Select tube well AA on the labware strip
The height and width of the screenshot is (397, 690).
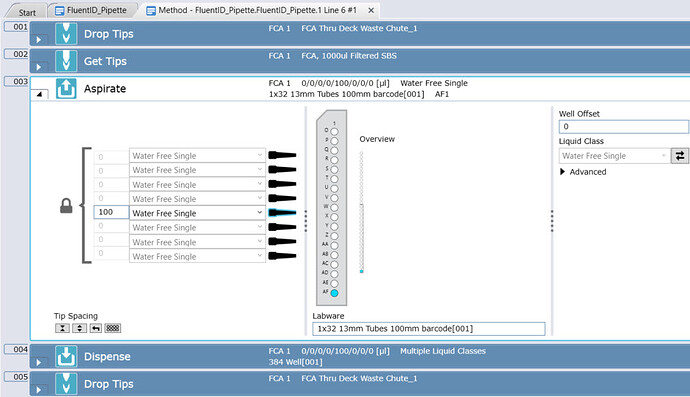[x=334, y=246]
